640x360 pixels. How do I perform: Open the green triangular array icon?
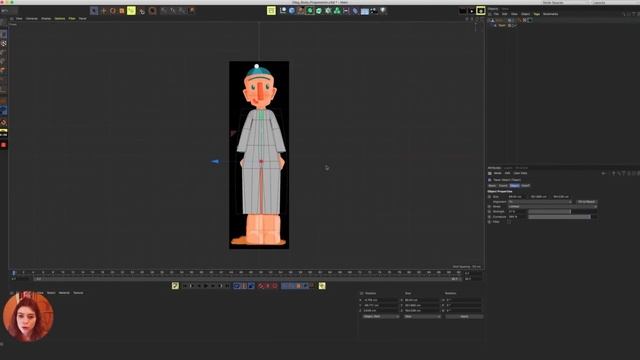pos(337,11)
